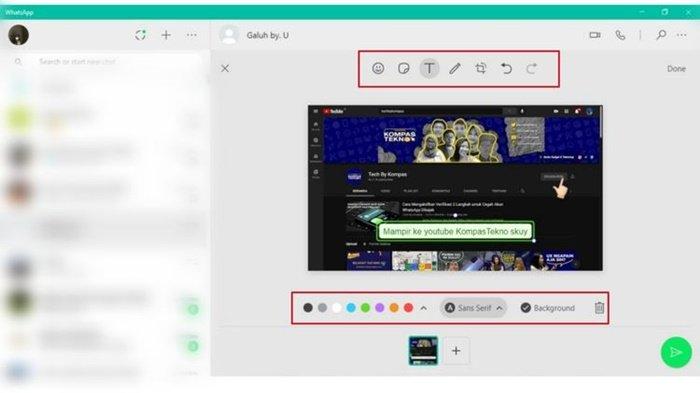Add another image with plus tile
This screenshot has height=393, width=700.
tap(456, 351)
